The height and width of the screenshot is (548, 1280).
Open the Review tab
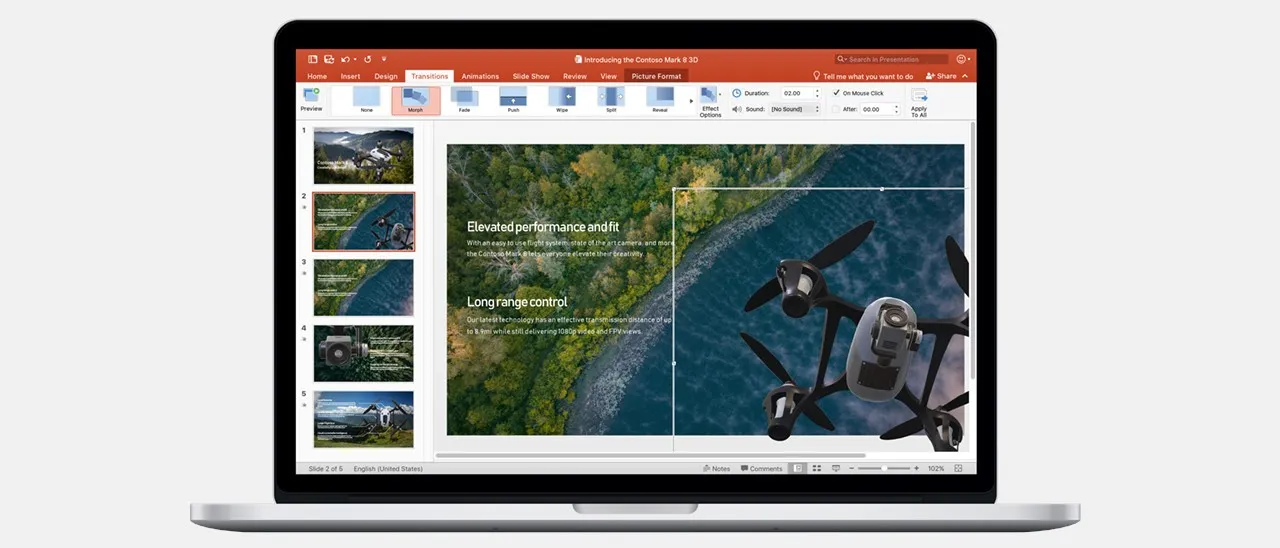[575, 76]
